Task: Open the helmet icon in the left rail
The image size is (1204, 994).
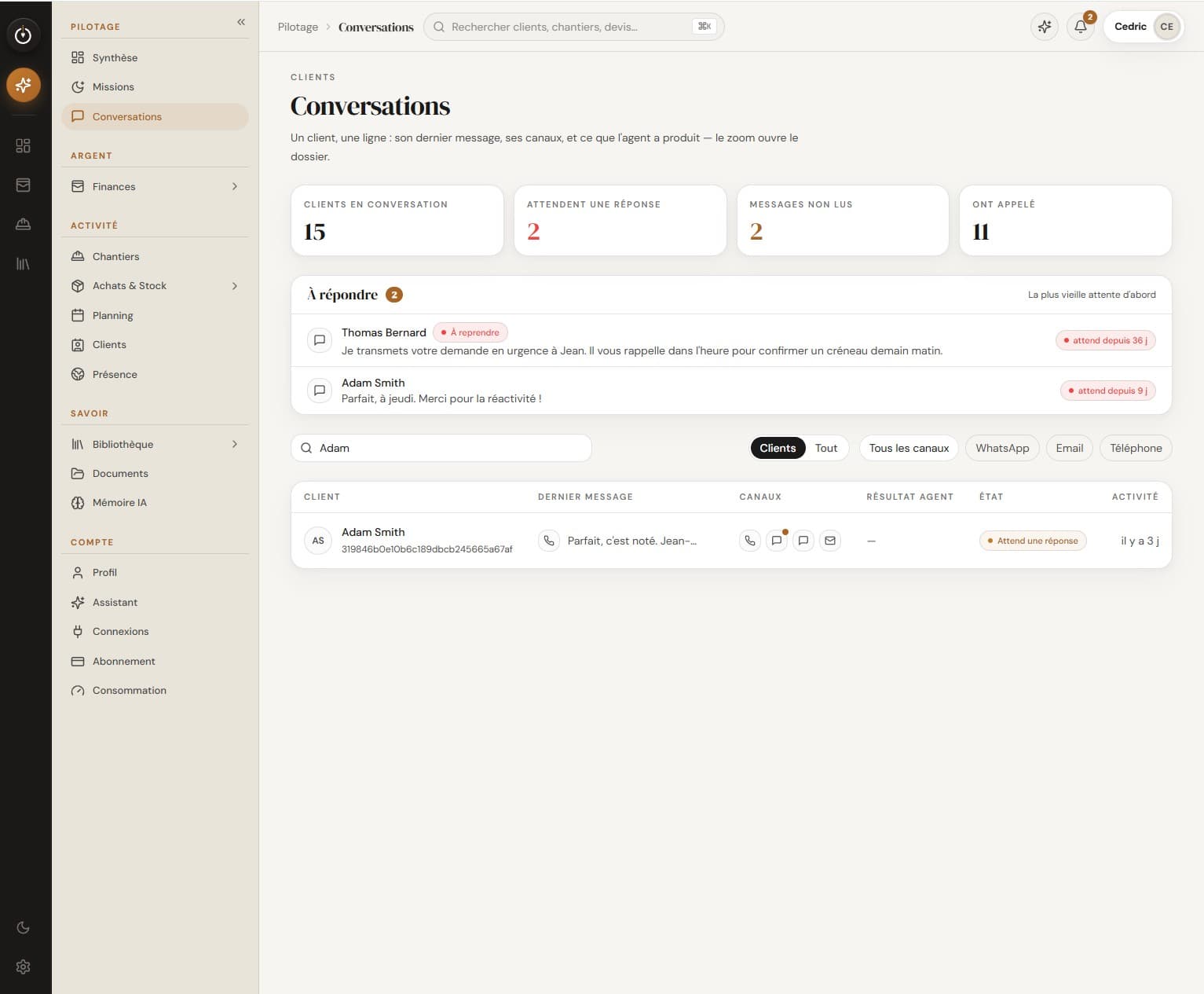Action: 24,225
